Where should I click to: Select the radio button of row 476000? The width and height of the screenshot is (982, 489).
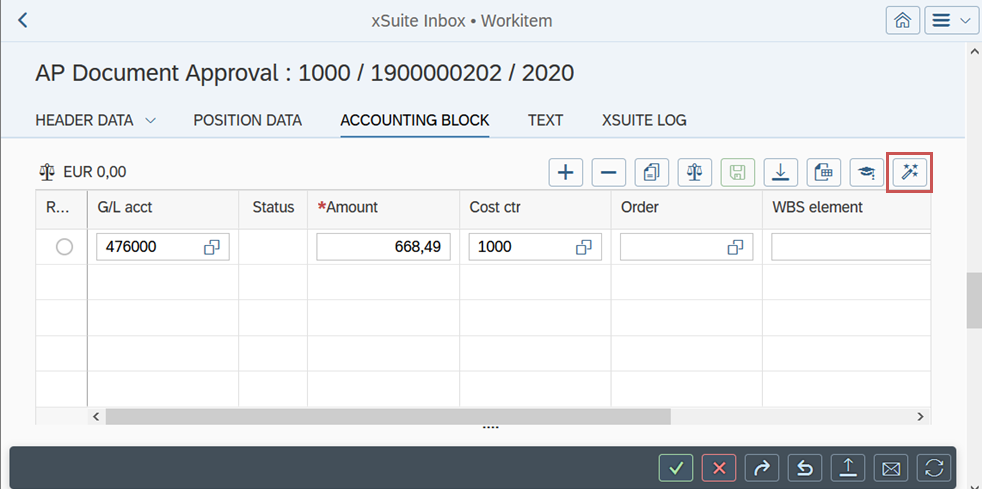pyautogui.click(x=64, y=247)
